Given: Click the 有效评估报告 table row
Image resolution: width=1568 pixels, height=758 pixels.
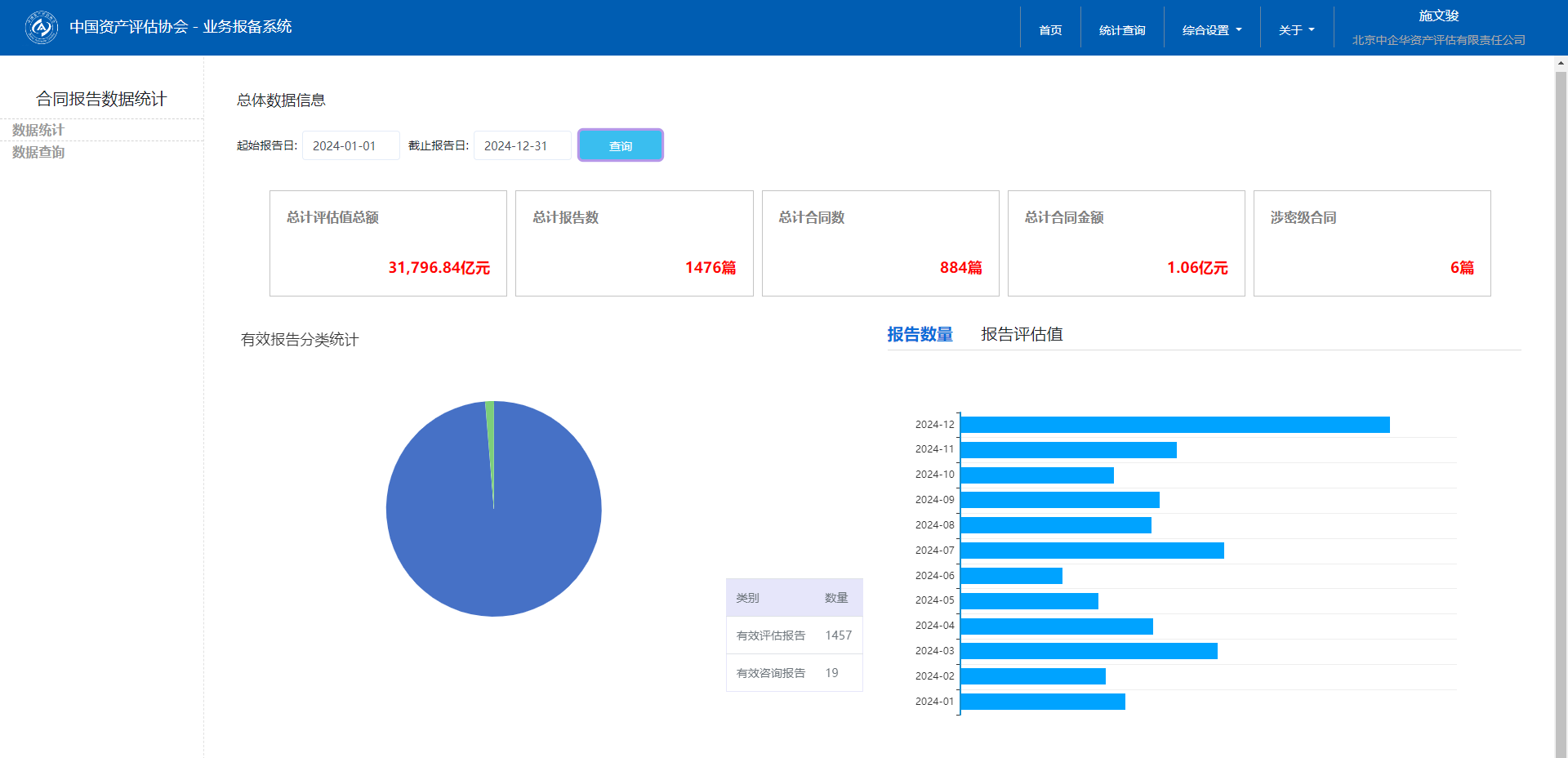Looking at the screenshot, I should tap(794, 635).
